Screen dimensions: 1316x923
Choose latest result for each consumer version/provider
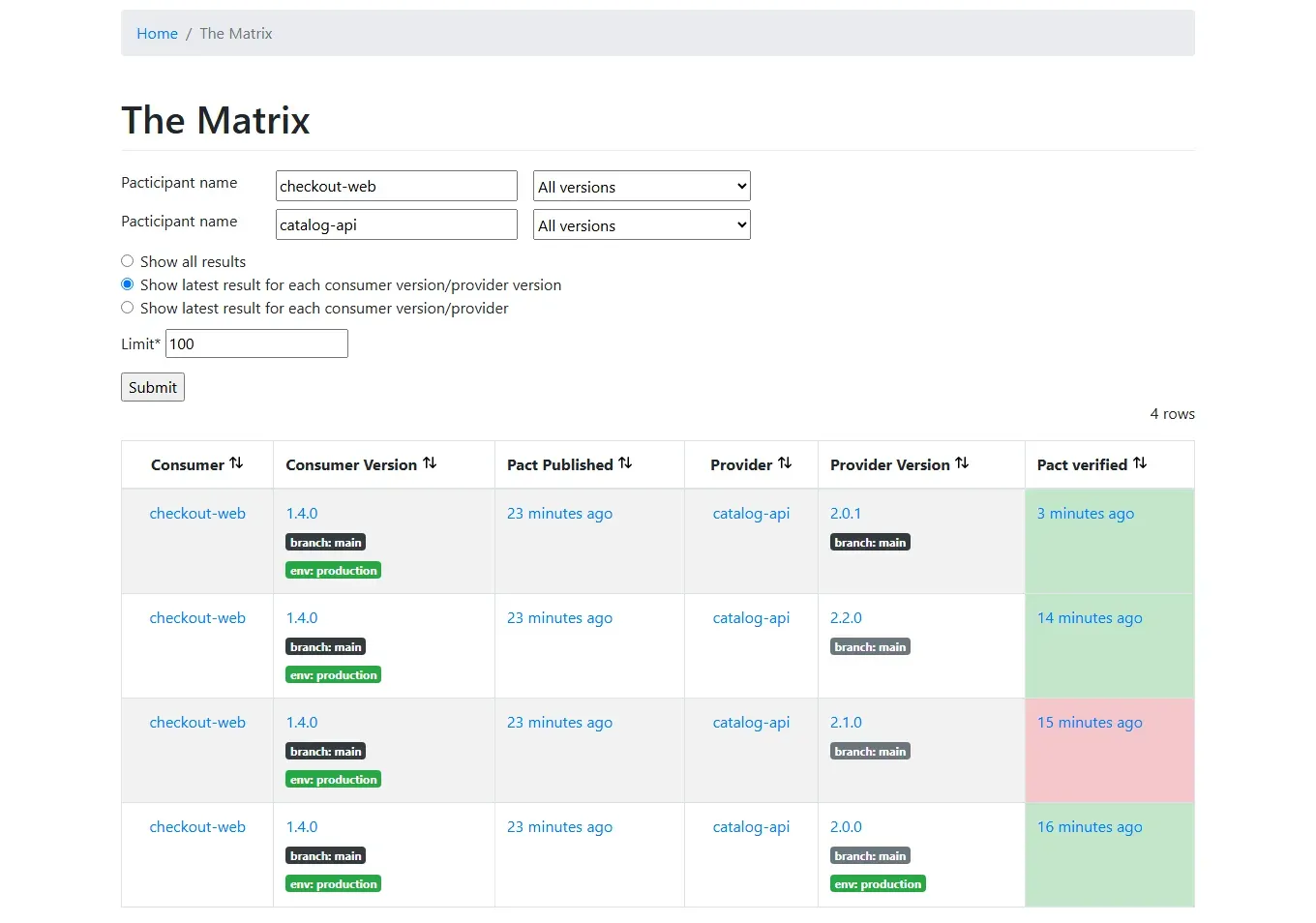[127, 308]
